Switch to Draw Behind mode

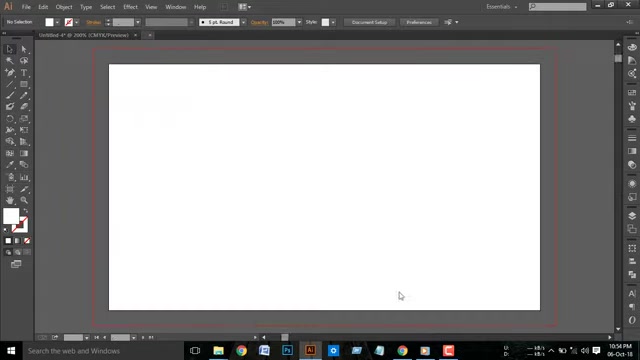tap(18, 252)
